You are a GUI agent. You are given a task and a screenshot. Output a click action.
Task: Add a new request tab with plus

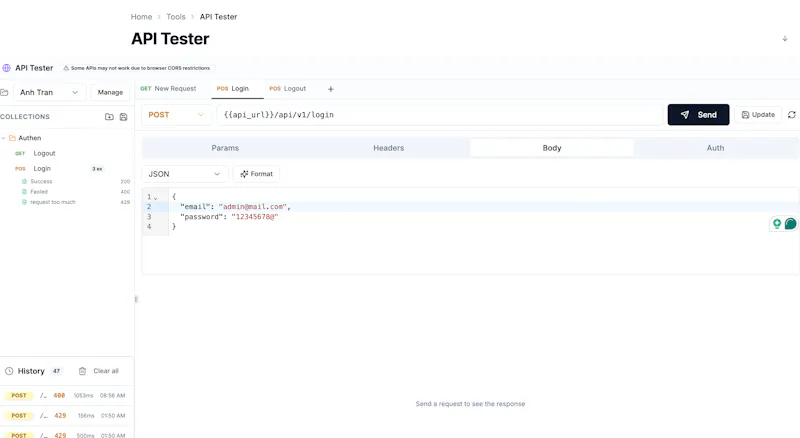tap(331, 89)
